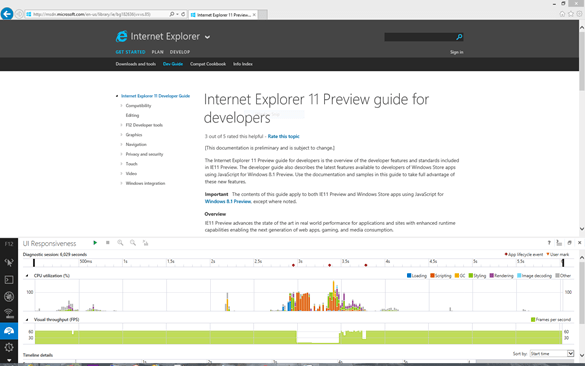Stop the profiling session

107,243
